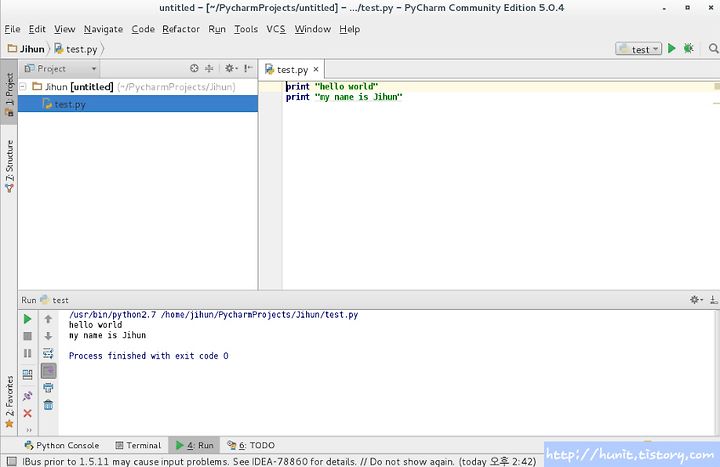Open the Project view selector dropdown
This screenshot has width=720, height=467.
[x=60, y=68]
